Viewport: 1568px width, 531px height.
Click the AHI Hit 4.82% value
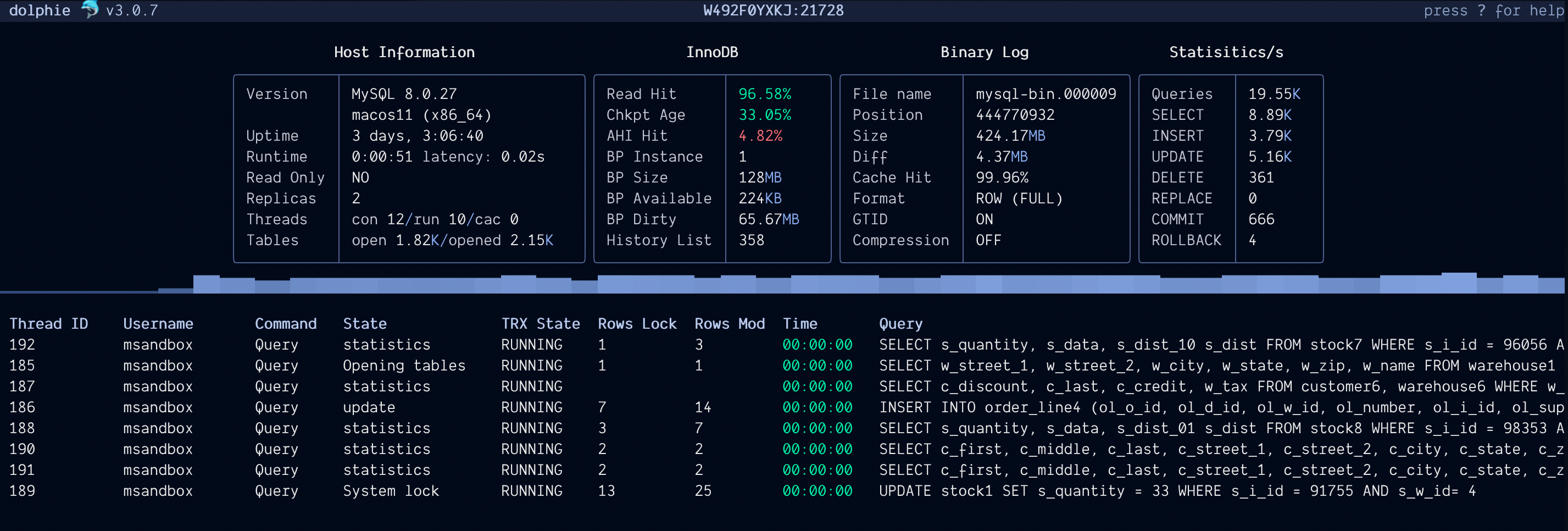[x=760, y=136]
